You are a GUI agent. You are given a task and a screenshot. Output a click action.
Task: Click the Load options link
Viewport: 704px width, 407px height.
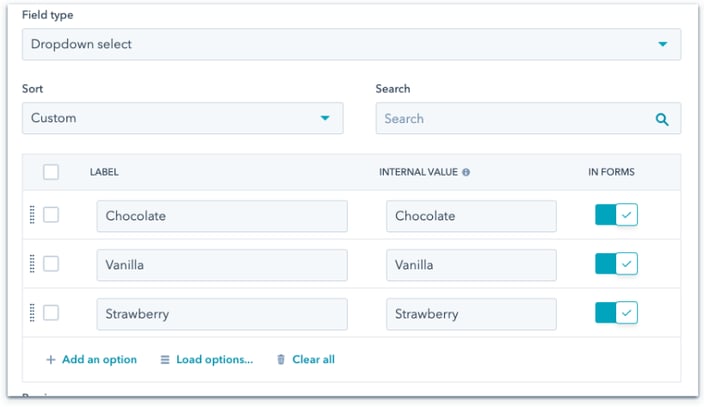tap(215, 359)
